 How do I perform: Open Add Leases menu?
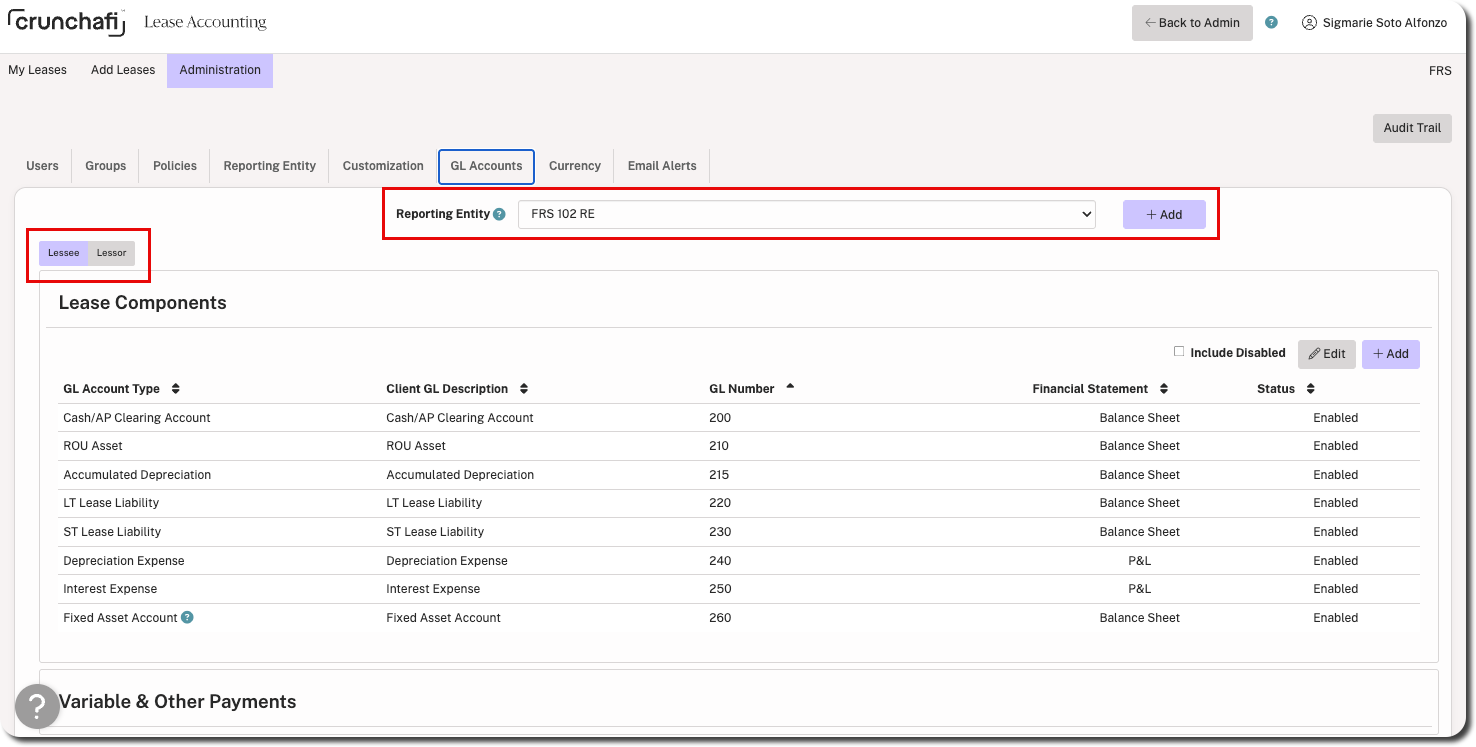tap(123, 70)
